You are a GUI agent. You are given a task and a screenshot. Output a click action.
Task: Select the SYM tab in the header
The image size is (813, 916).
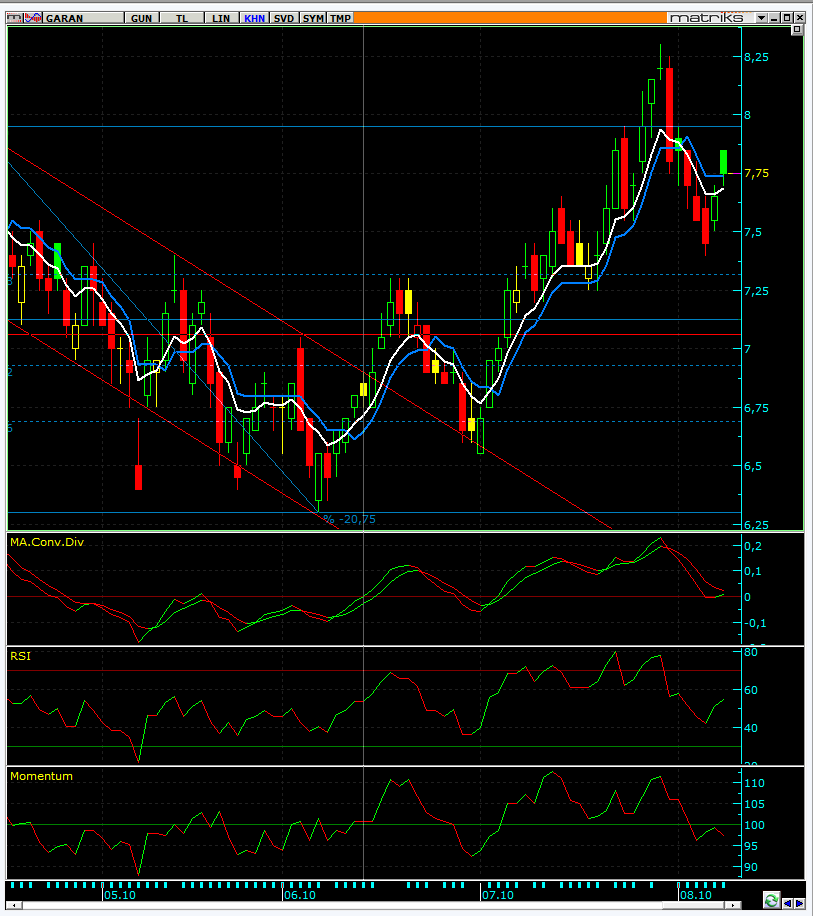tap(313, 18)
